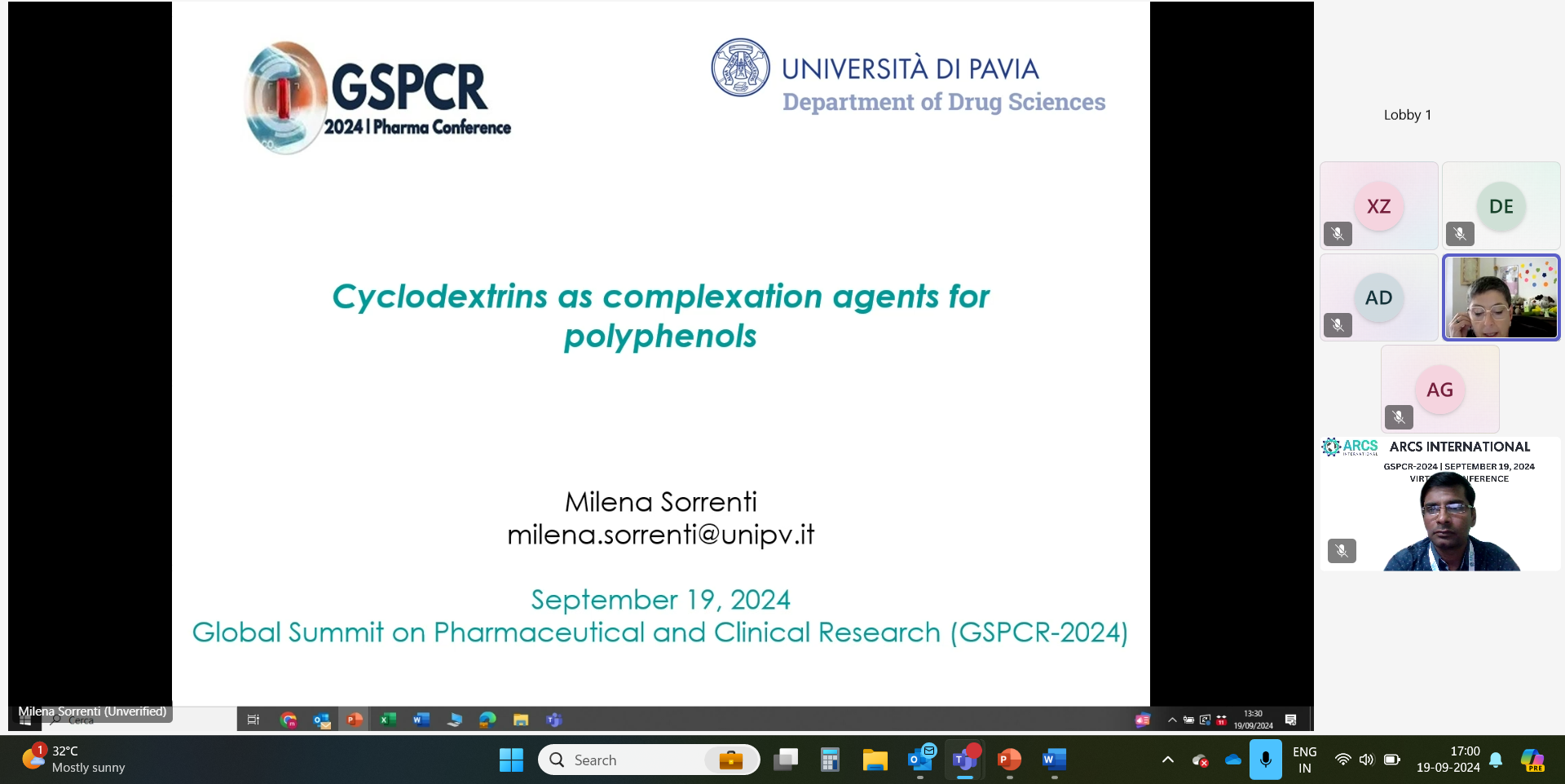This screenshot has height=784, width=1565.
Task: Click Edge icon in shared screen taskbar
Action: 487,720
